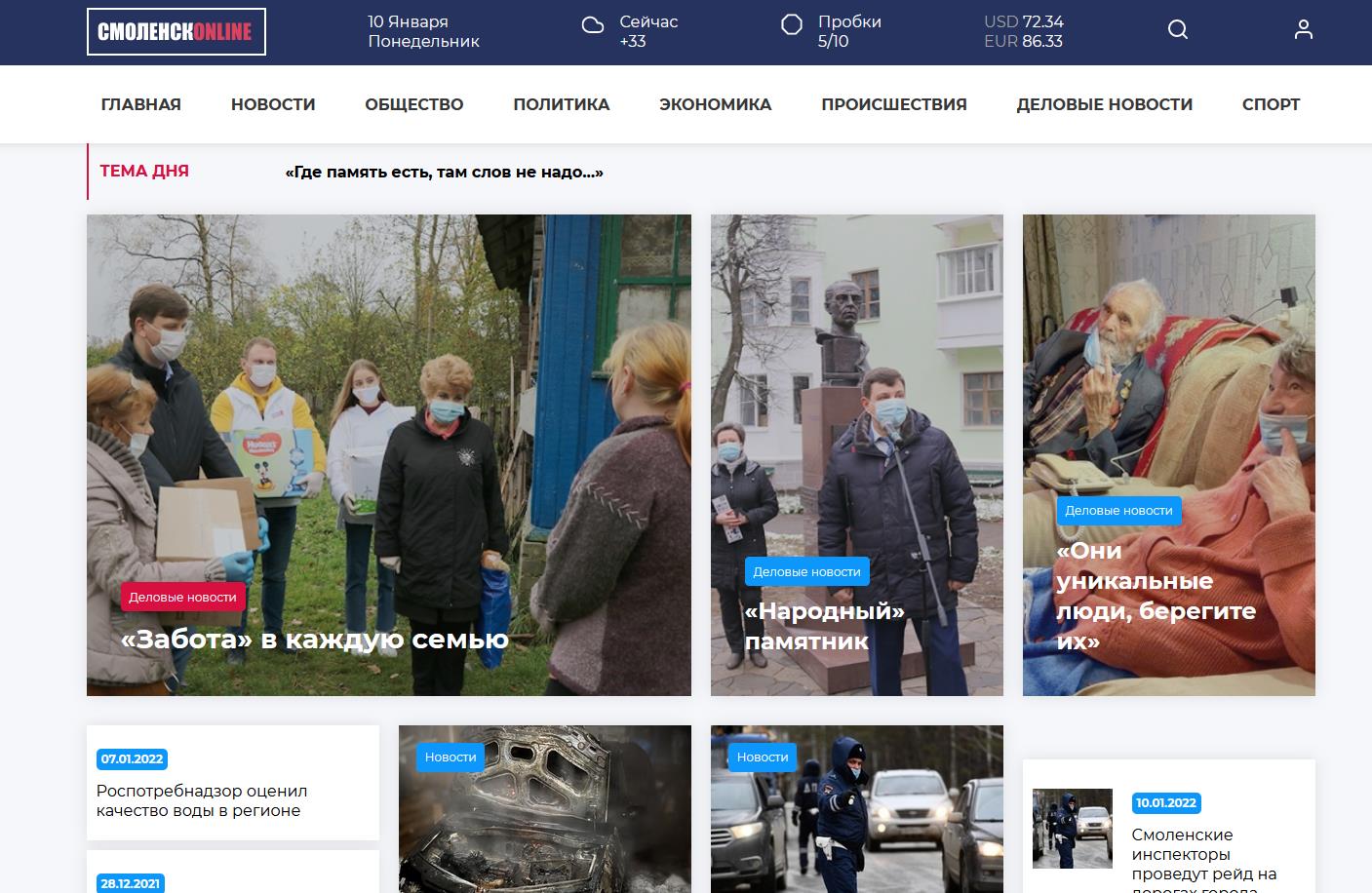Open Происшествия in the navigation
Viewport: 1372px width, 893px height.
pyautogui.click(x=894, y=104)
